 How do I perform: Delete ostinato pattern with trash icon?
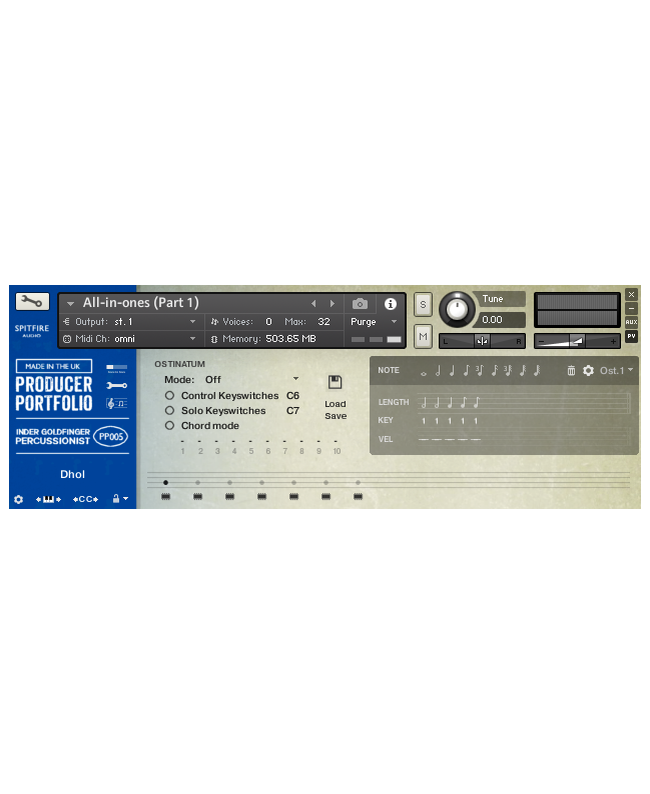point(571,371)
